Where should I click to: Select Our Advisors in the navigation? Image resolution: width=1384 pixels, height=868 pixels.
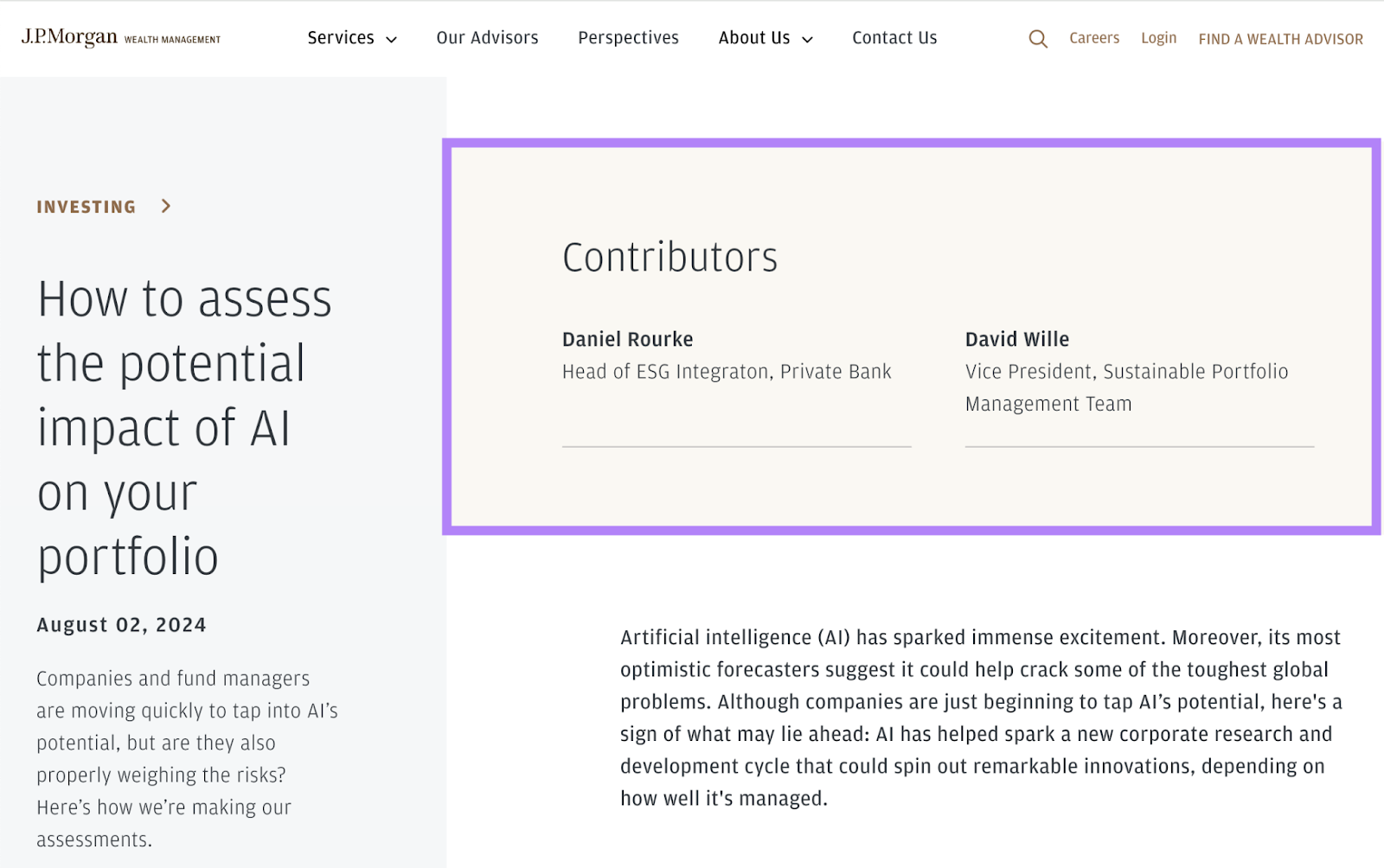(x=487, y=37)
